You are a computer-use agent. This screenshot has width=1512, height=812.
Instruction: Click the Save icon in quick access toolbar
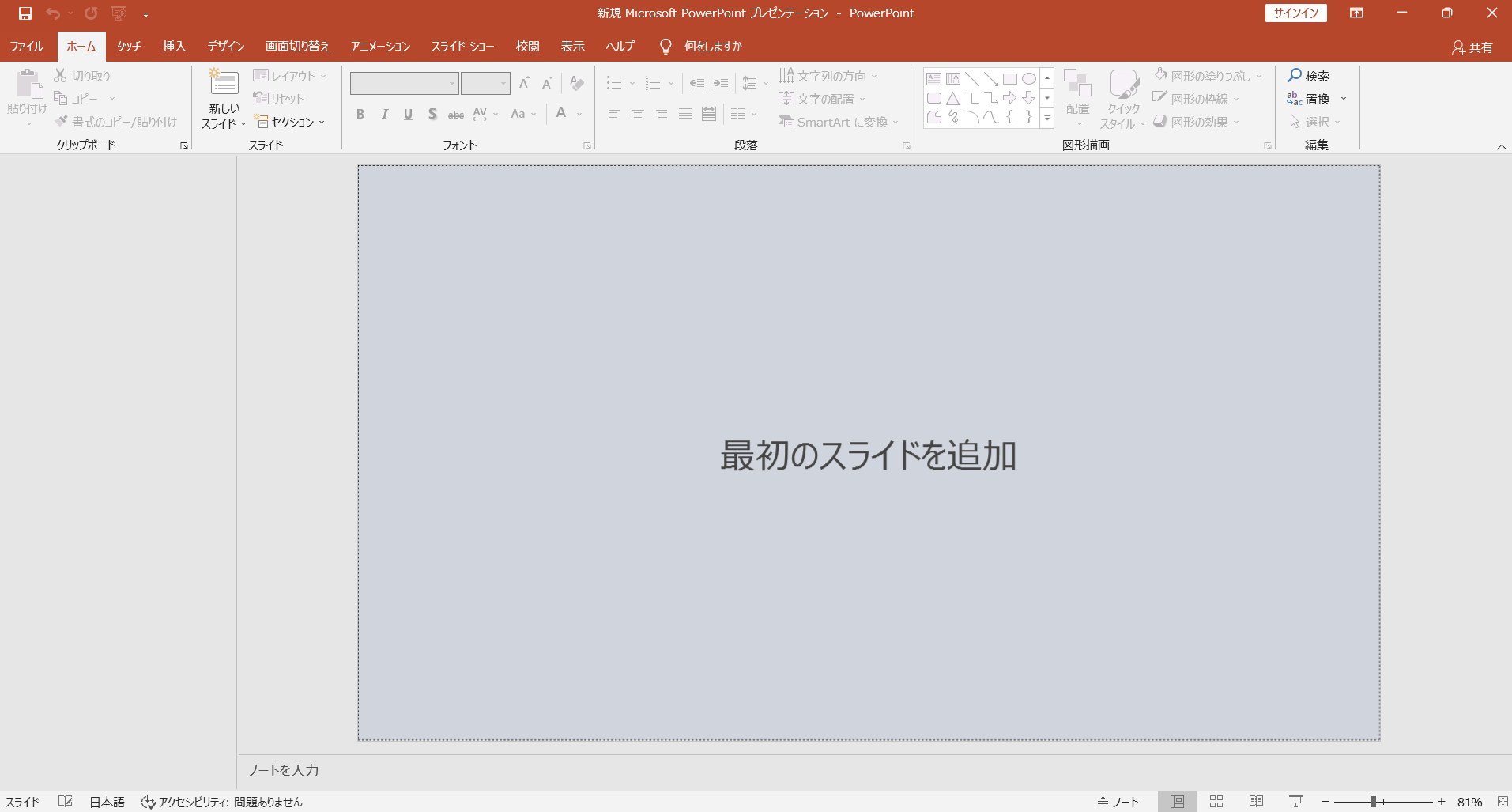click(x=25, y=13)
